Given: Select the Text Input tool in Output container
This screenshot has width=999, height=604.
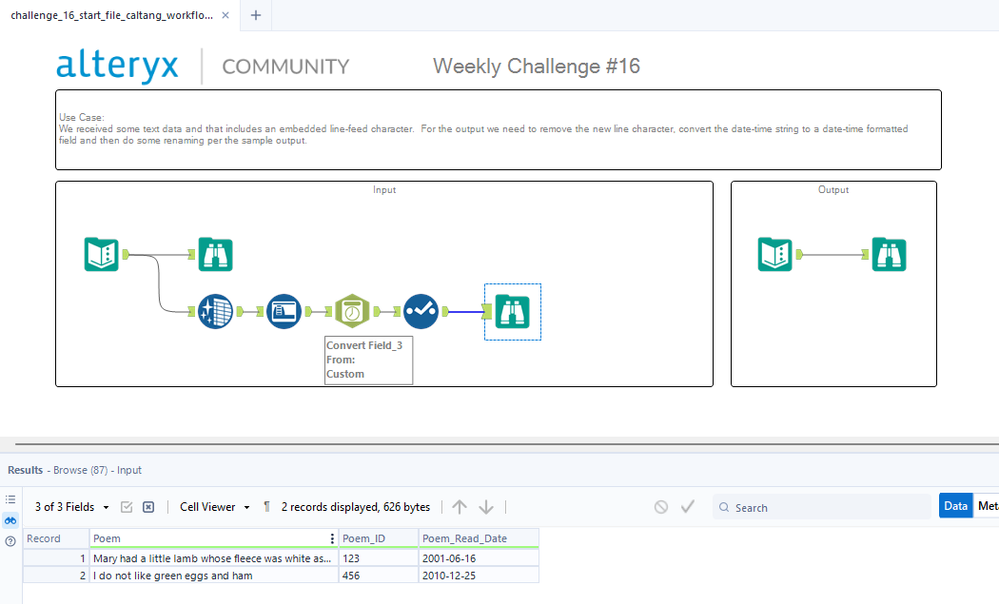Looking at the screenshot, I should tap(775, 254).
